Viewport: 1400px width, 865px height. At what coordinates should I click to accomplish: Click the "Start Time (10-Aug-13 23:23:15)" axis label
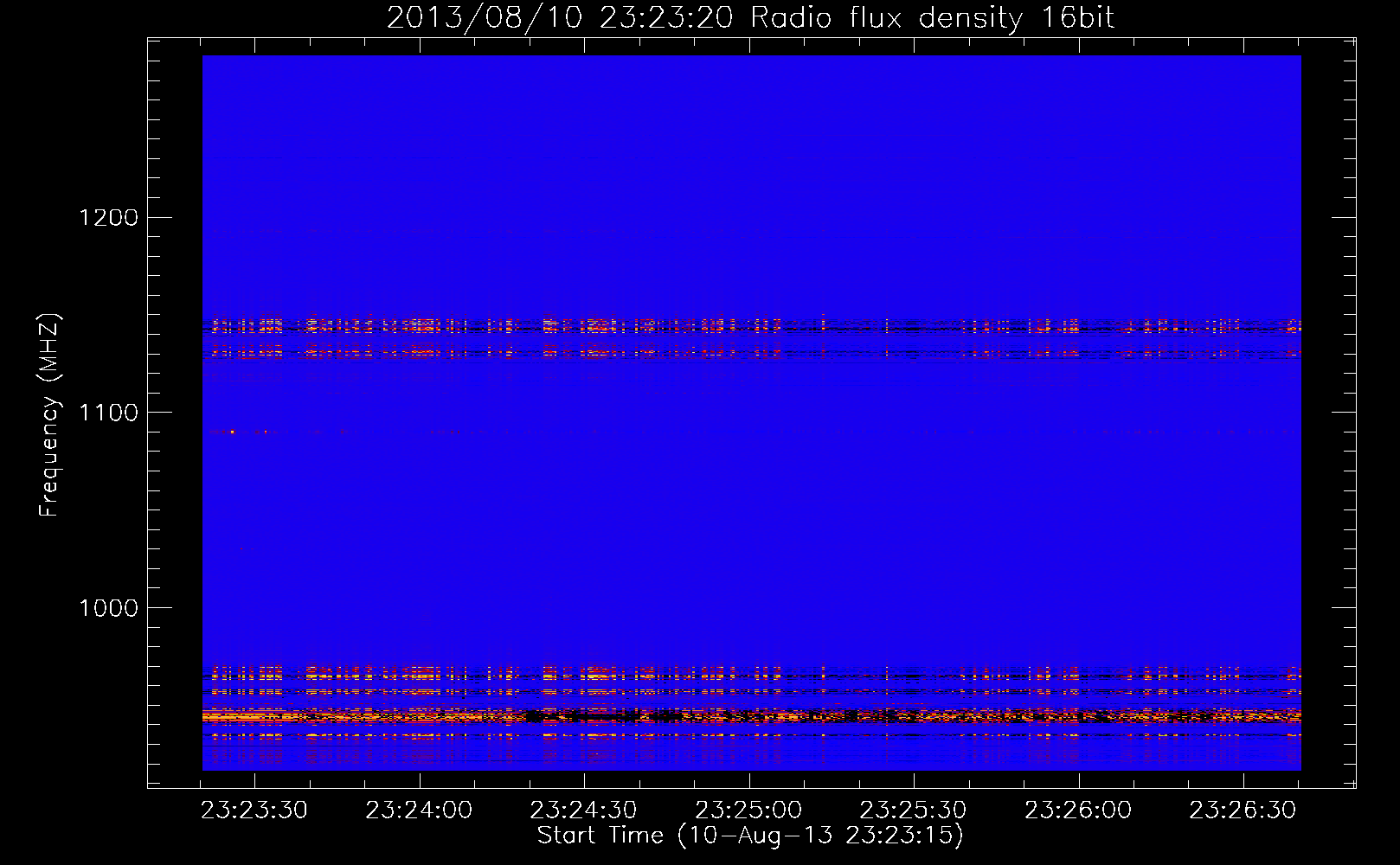tap(750, 836)
